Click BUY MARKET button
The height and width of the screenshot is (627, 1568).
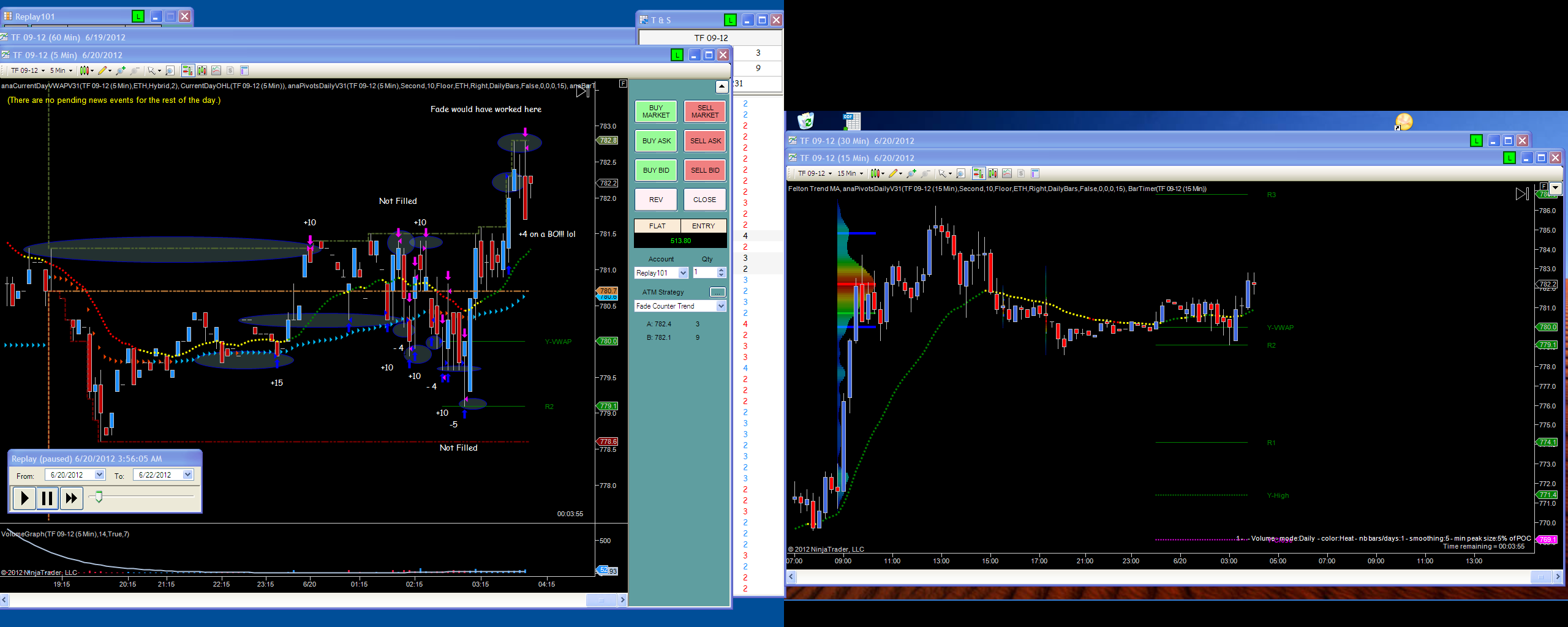point(656,111)
